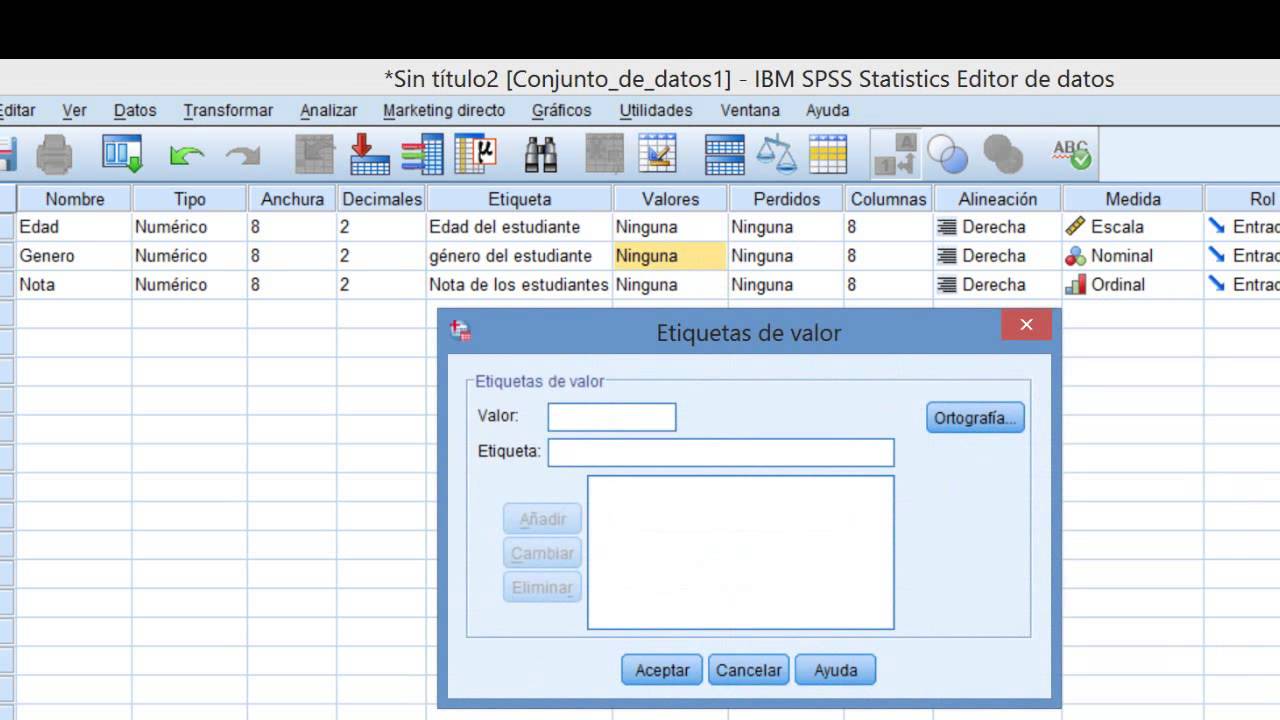Viewport: 1280px width, 720px height.
Task: Open the Utilidades menu
Action: coord(656,110)
